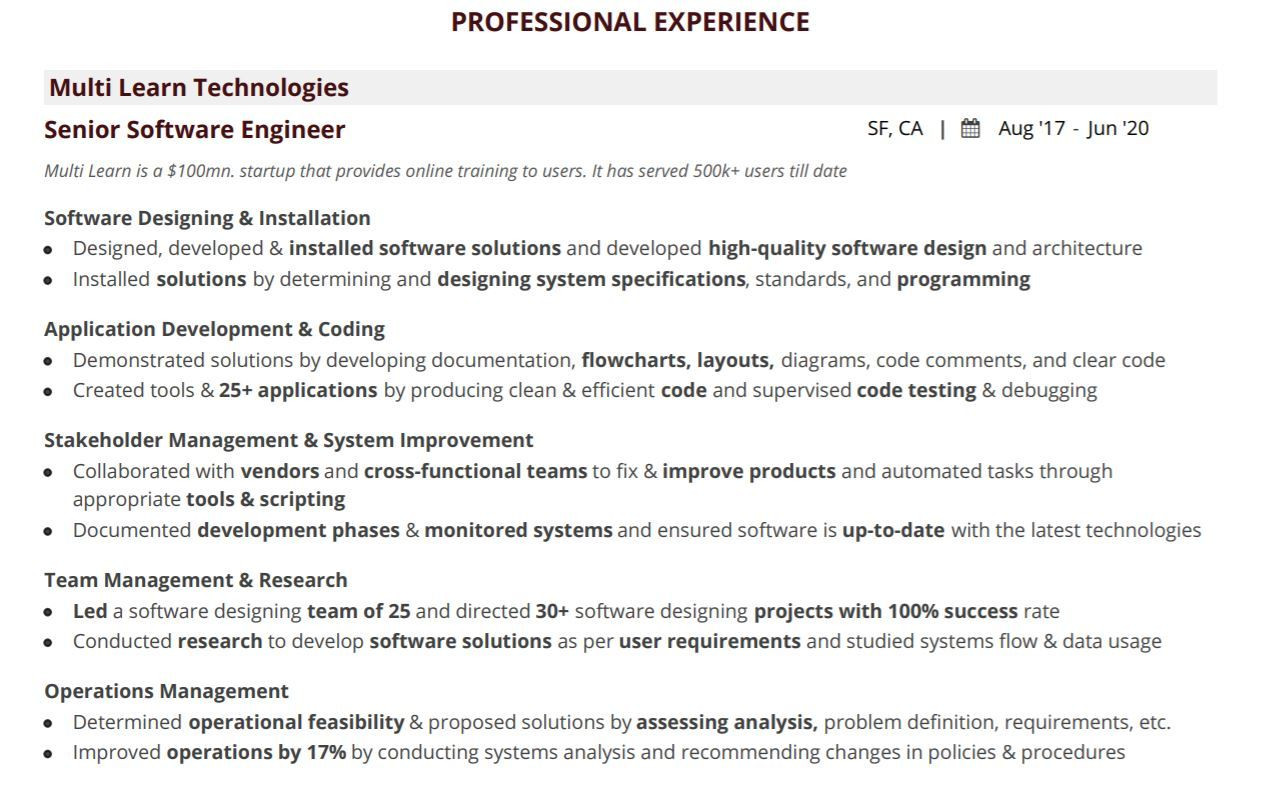Click the bold 'projects with 100% success' text

click(885, 611)
